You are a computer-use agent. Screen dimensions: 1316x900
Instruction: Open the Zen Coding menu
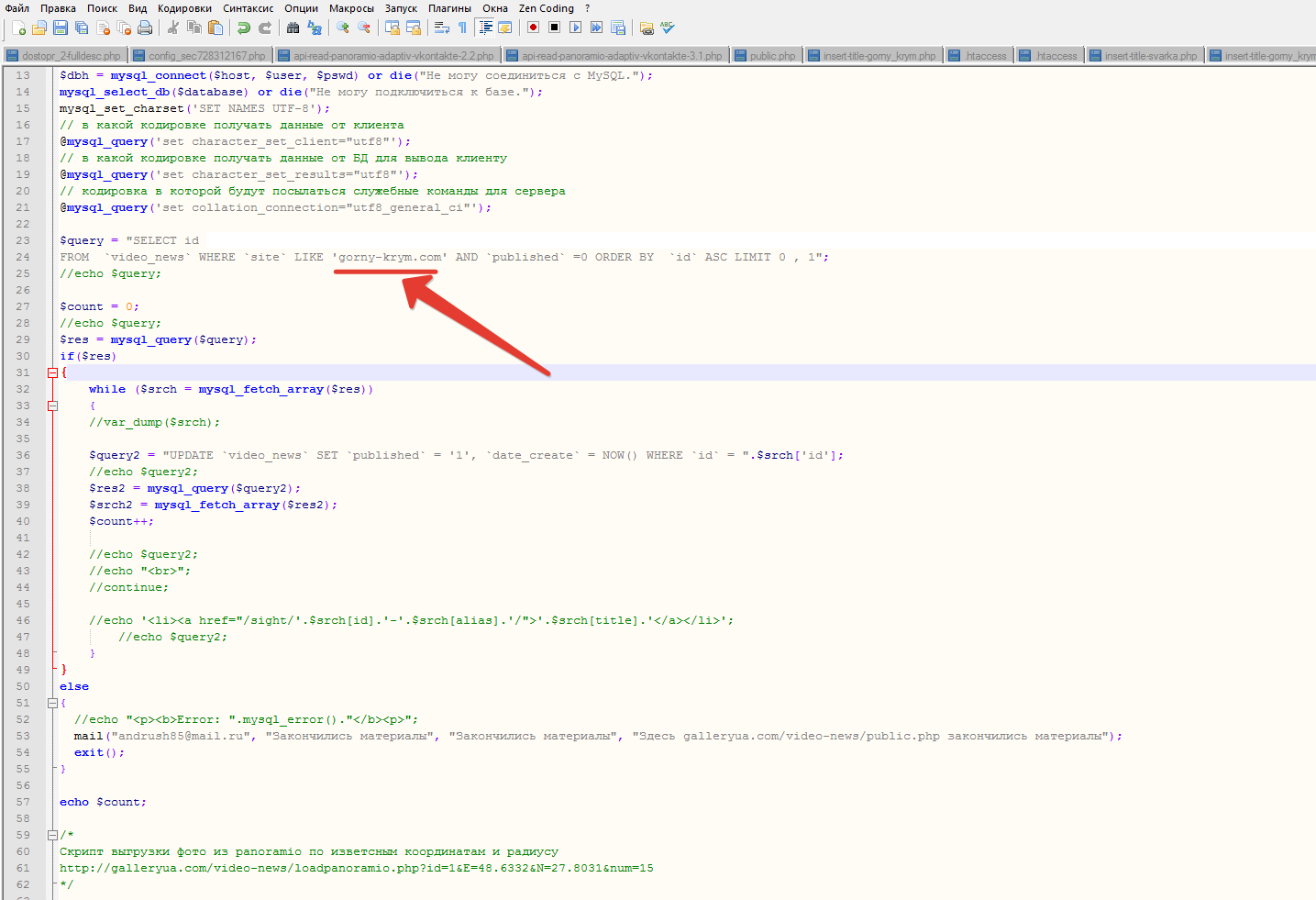pyautogui.click(x=547, y=8)
